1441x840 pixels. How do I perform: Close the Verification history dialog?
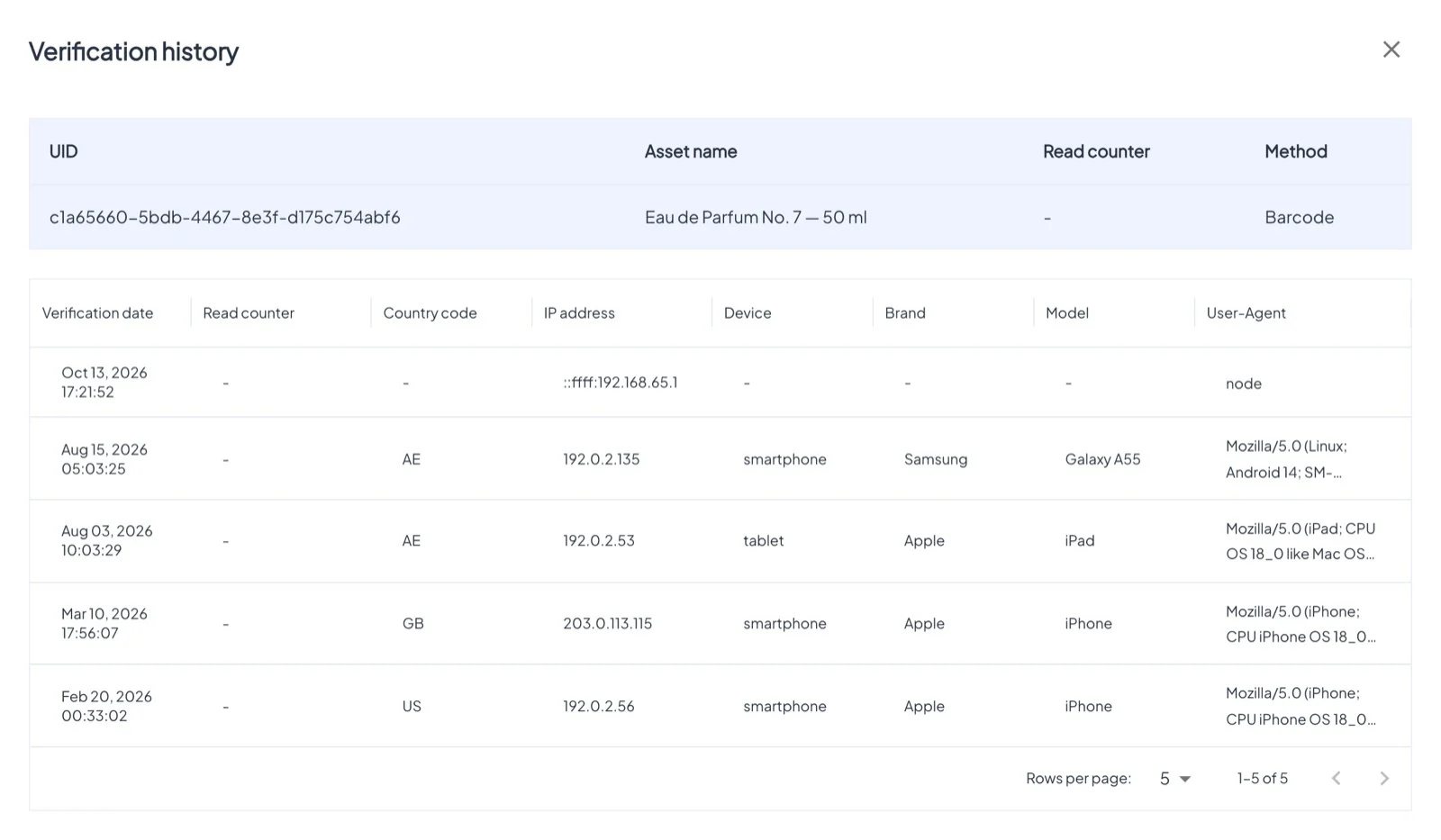tap(1391, 50)
